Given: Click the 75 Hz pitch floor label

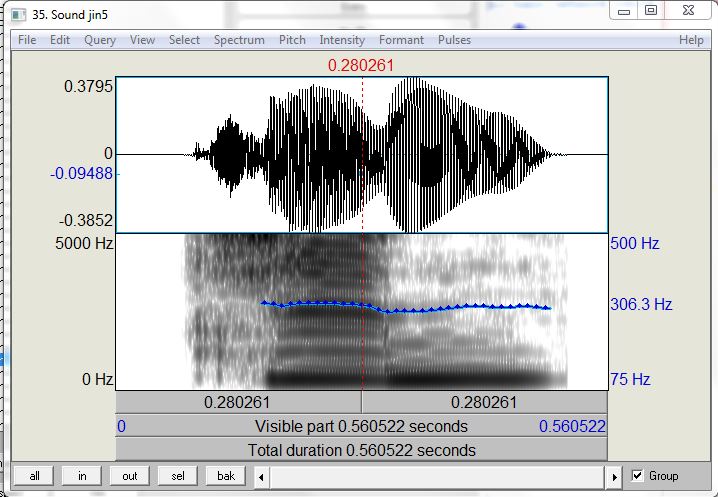Looking at the screenshot, I should click(630, 379).
